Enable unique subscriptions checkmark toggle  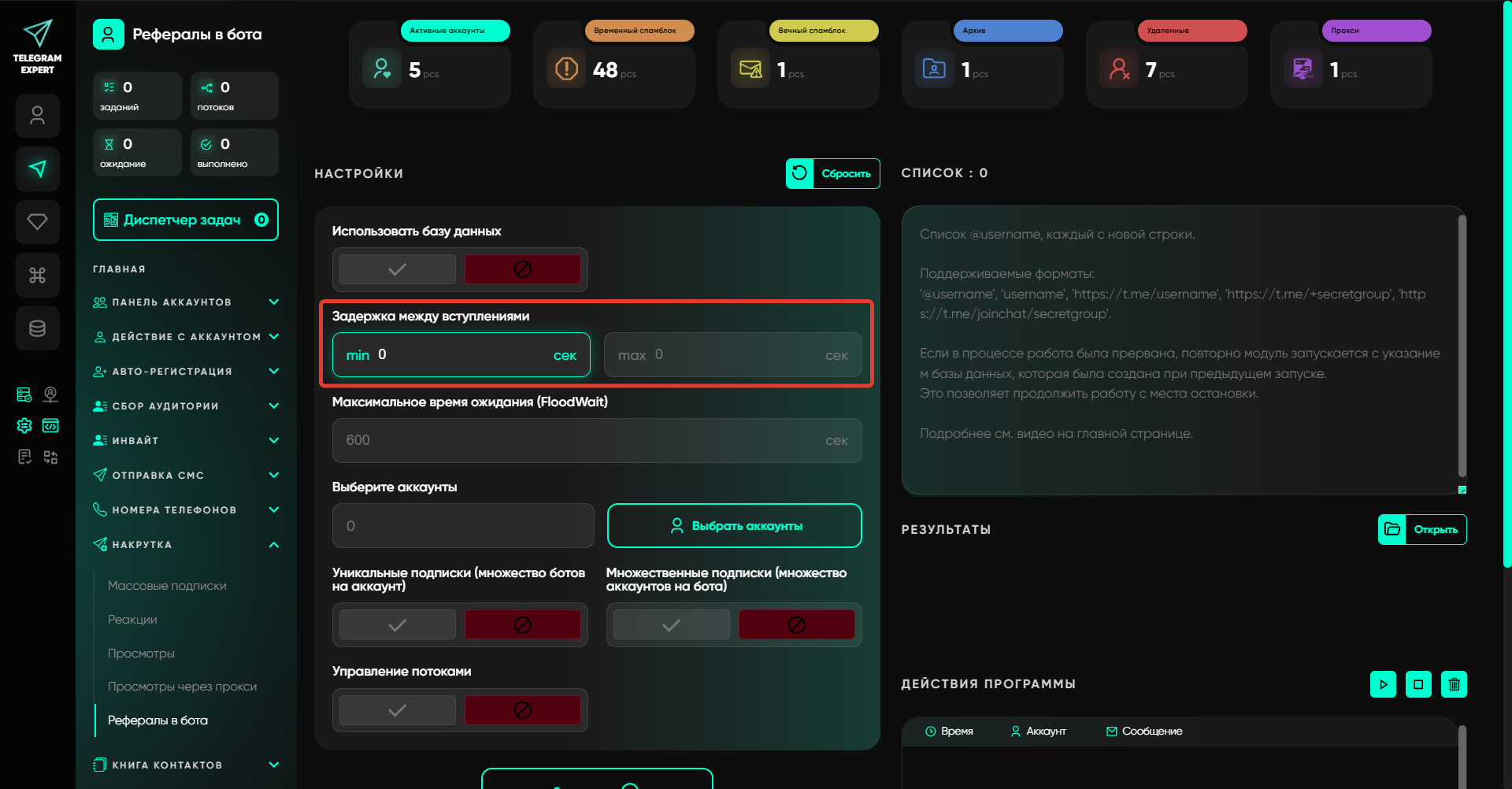pyautogui.click(x=398, y=625)
